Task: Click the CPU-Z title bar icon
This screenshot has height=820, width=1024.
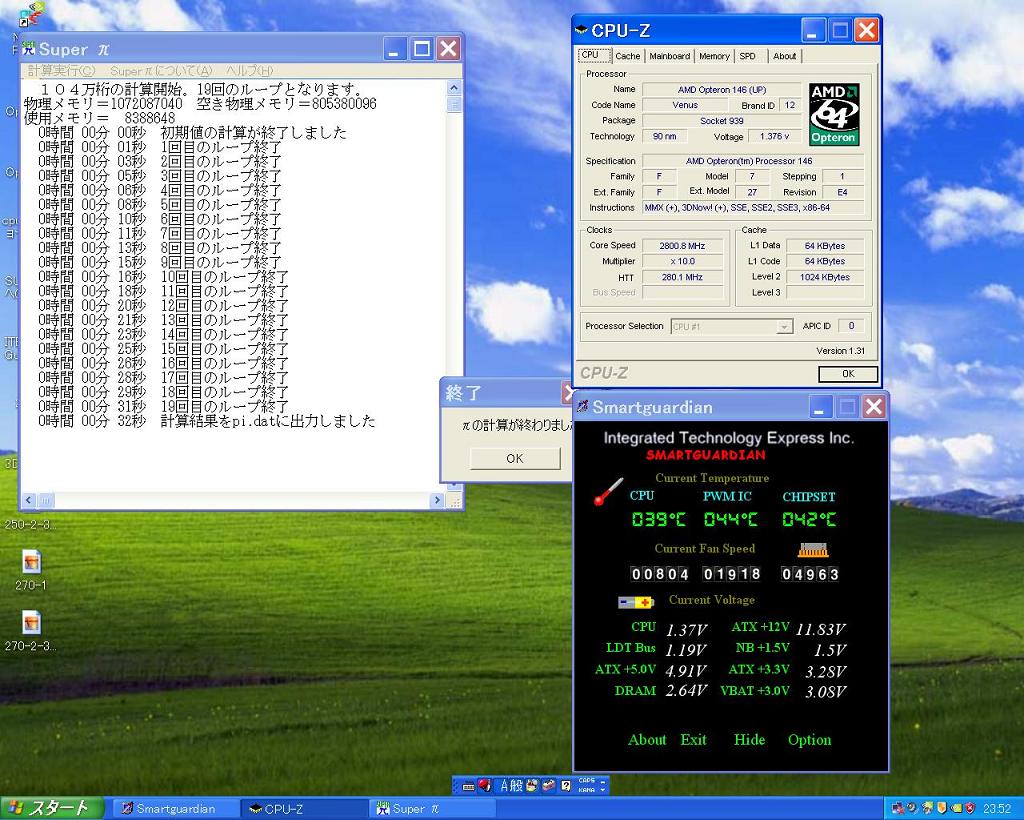Action: (581, 30)
